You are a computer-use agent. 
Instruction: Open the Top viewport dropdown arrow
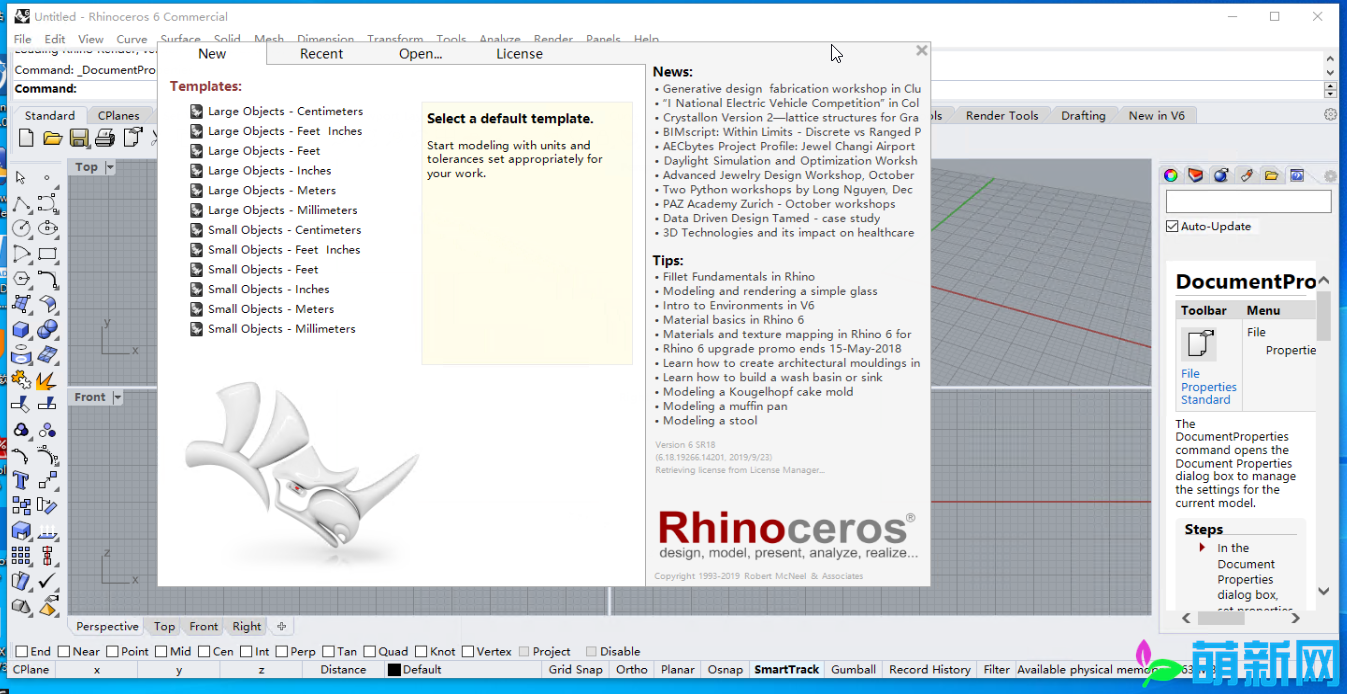point(110,167)
